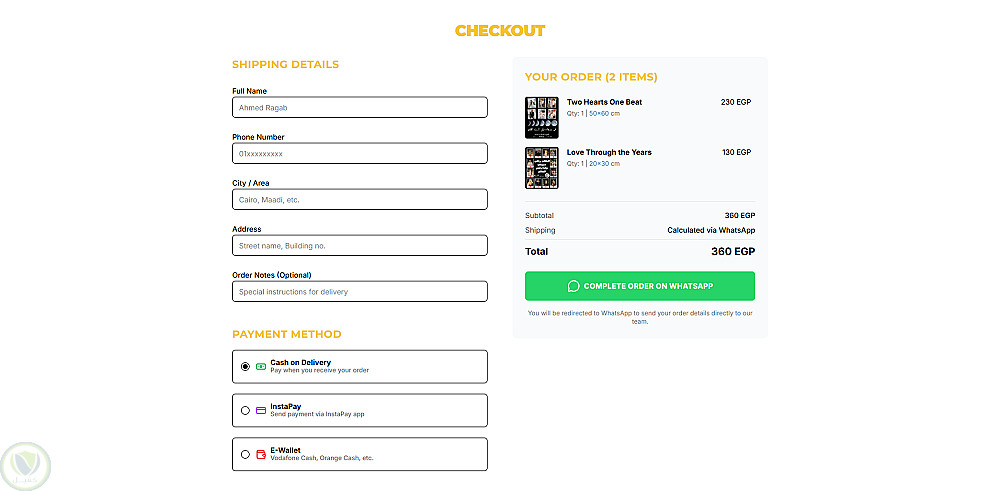This screenshot has height=491, width=1000.
Task: Click the Order Notes optional field
Action: point(360,291)
